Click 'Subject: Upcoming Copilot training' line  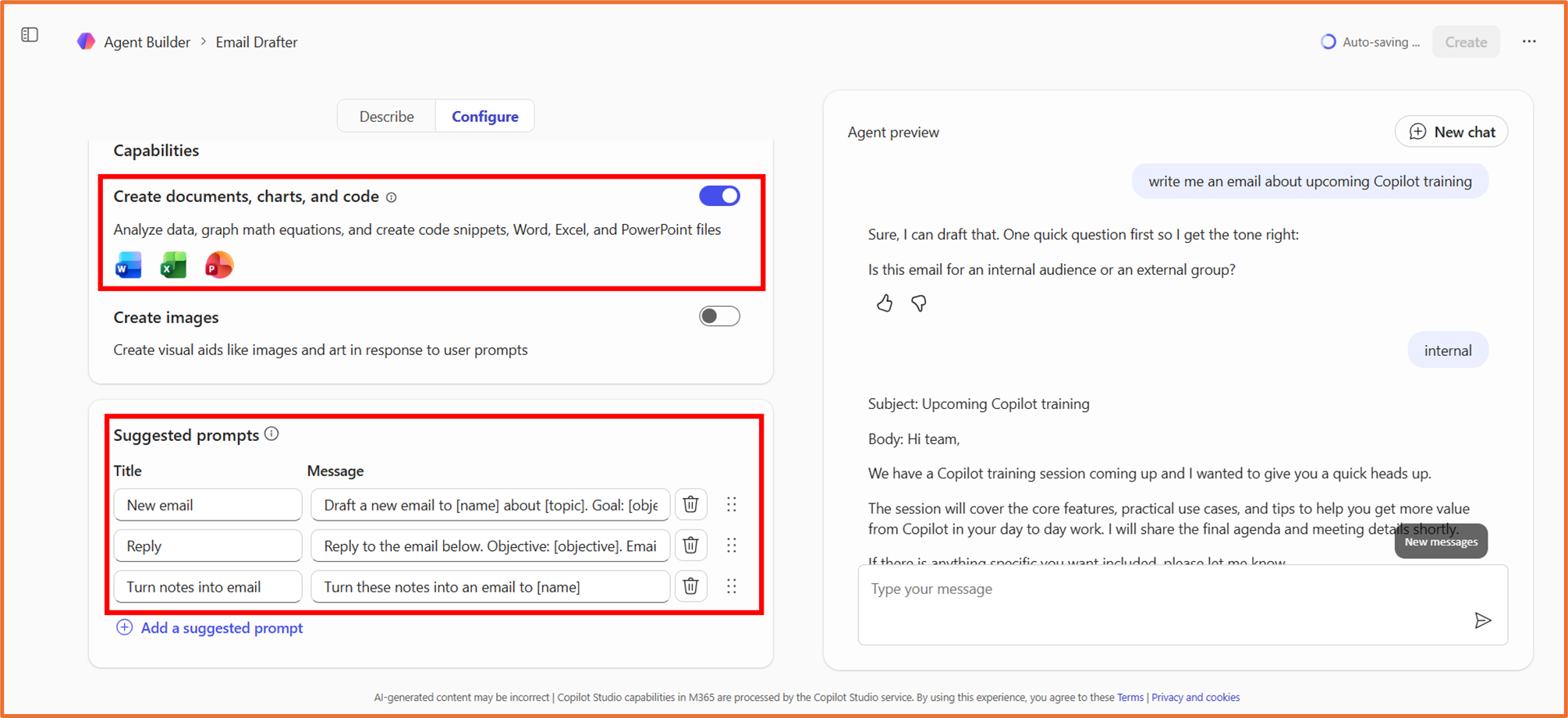[x=979, y=403]
